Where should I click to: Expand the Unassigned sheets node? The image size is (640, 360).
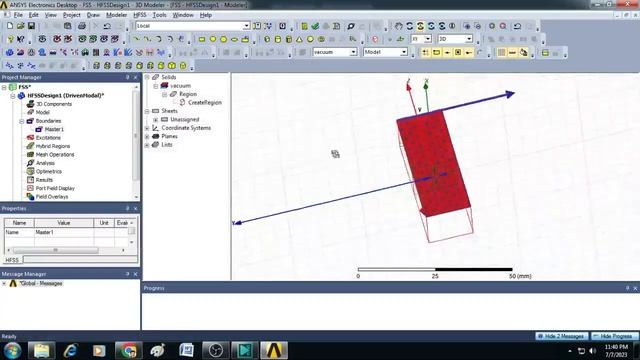pyautogui.click(x=156, y=120)
